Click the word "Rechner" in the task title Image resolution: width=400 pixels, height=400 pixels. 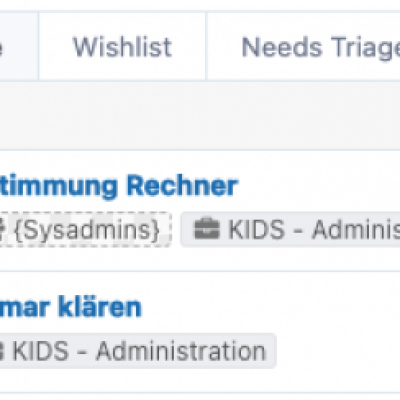(x=182, y=185)
